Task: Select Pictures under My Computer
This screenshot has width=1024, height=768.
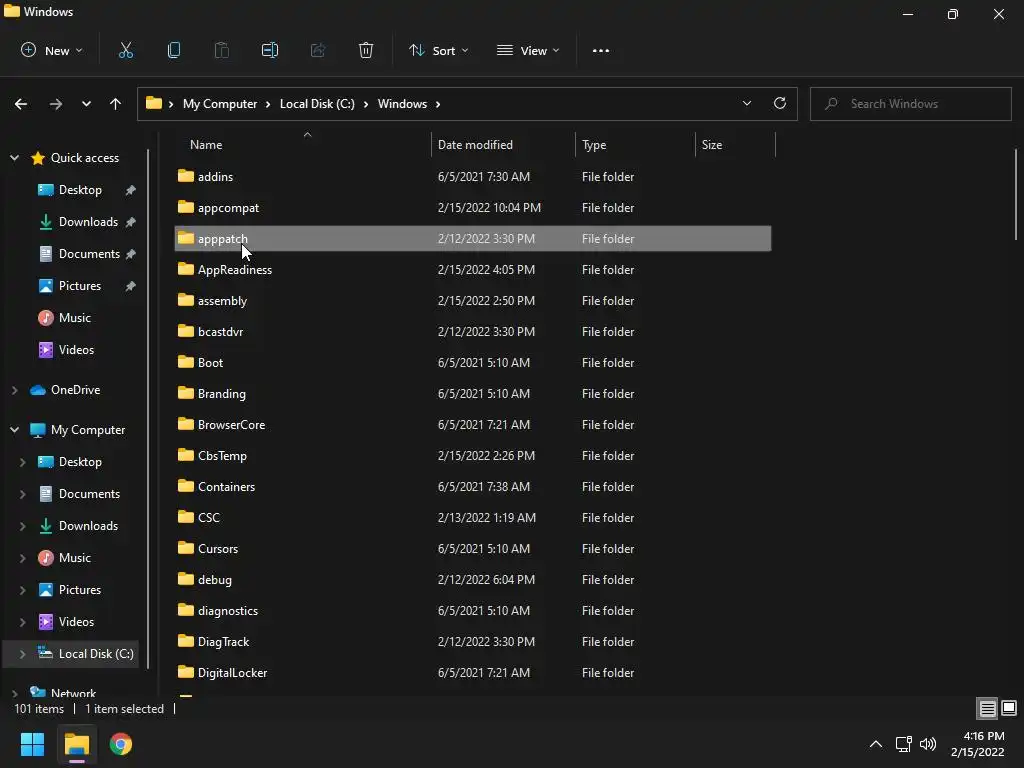Action: click(80, 590)
